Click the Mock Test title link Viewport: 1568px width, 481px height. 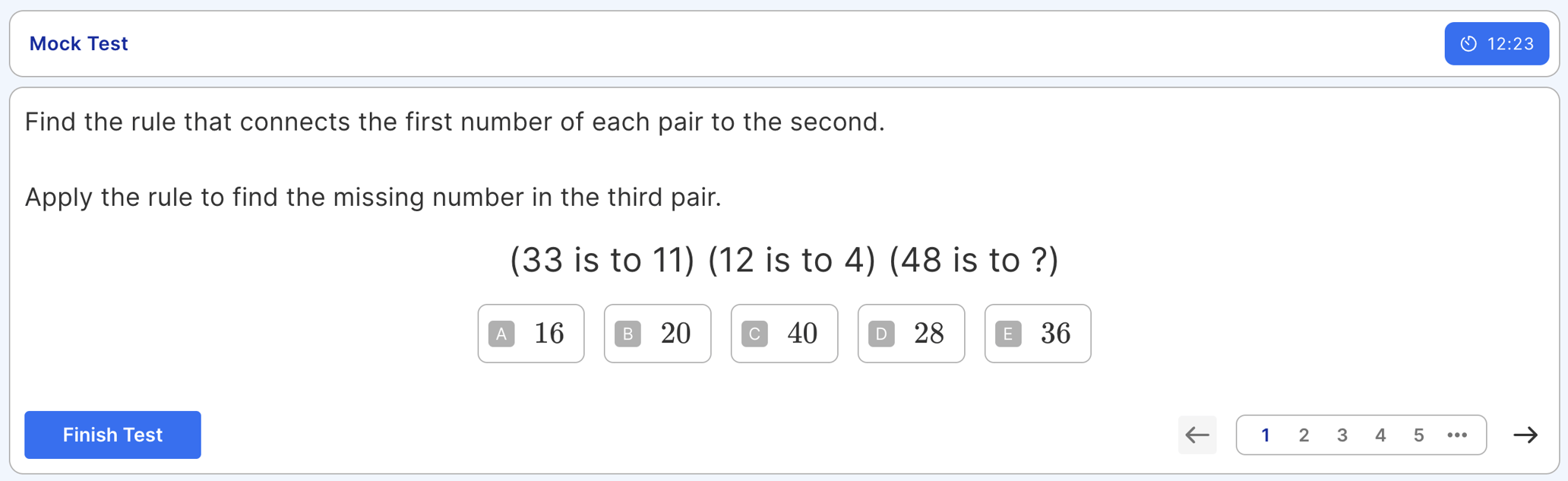(x=78, y=44)
